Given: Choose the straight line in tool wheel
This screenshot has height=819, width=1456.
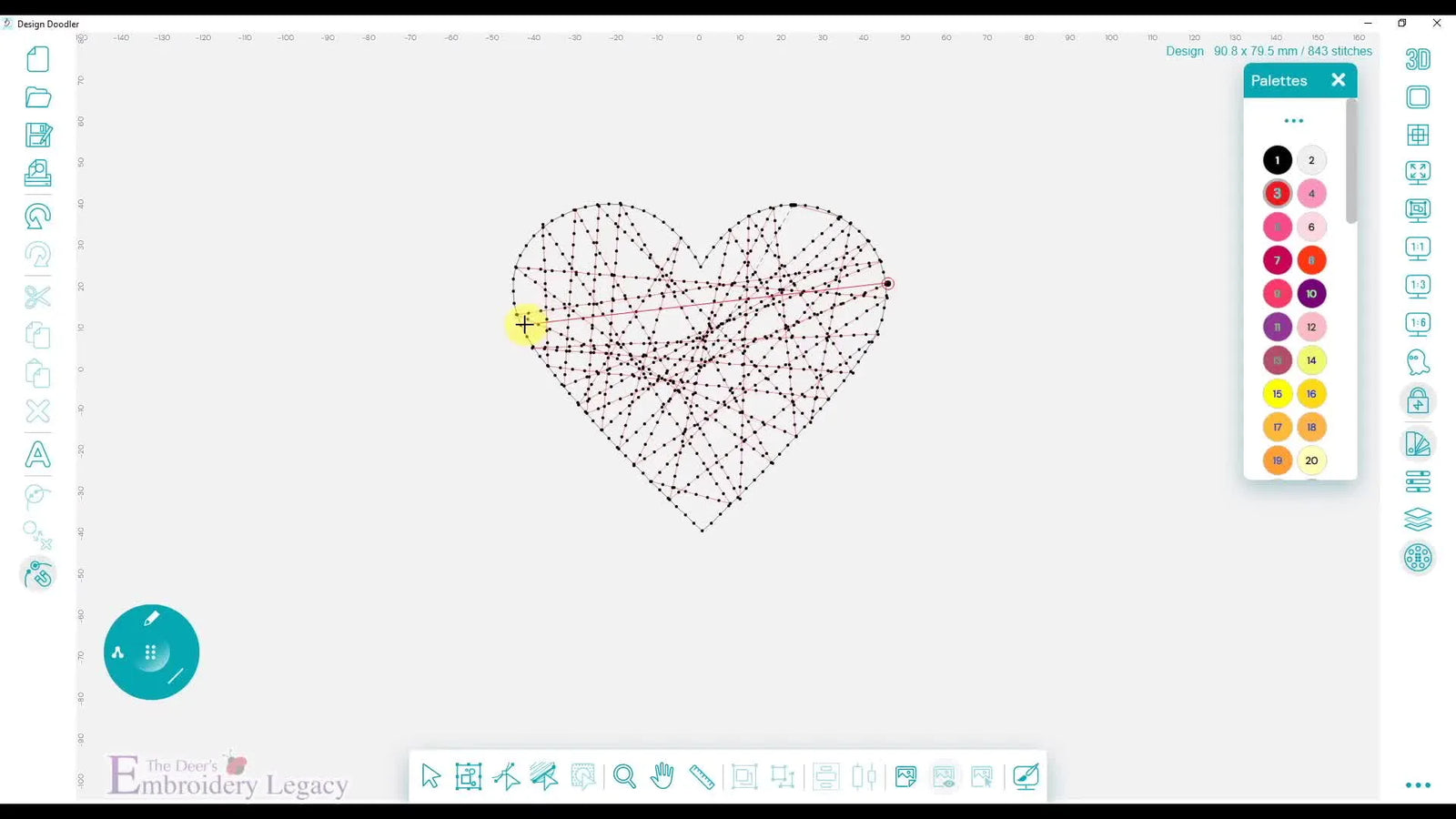Looking at the screenshot, I should click(x=176, y=676).
